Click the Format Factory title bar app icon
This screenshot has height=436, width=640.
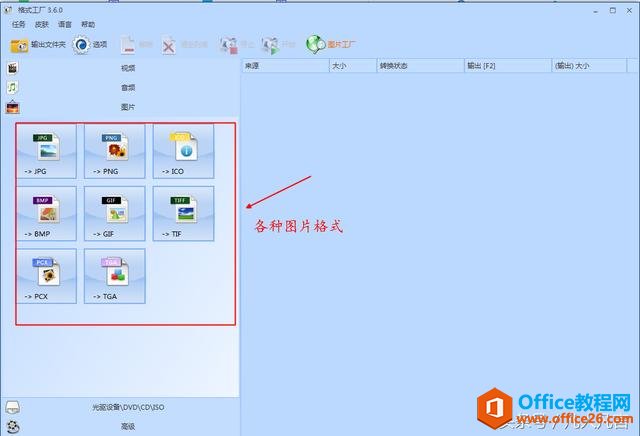tap(8, 10)
